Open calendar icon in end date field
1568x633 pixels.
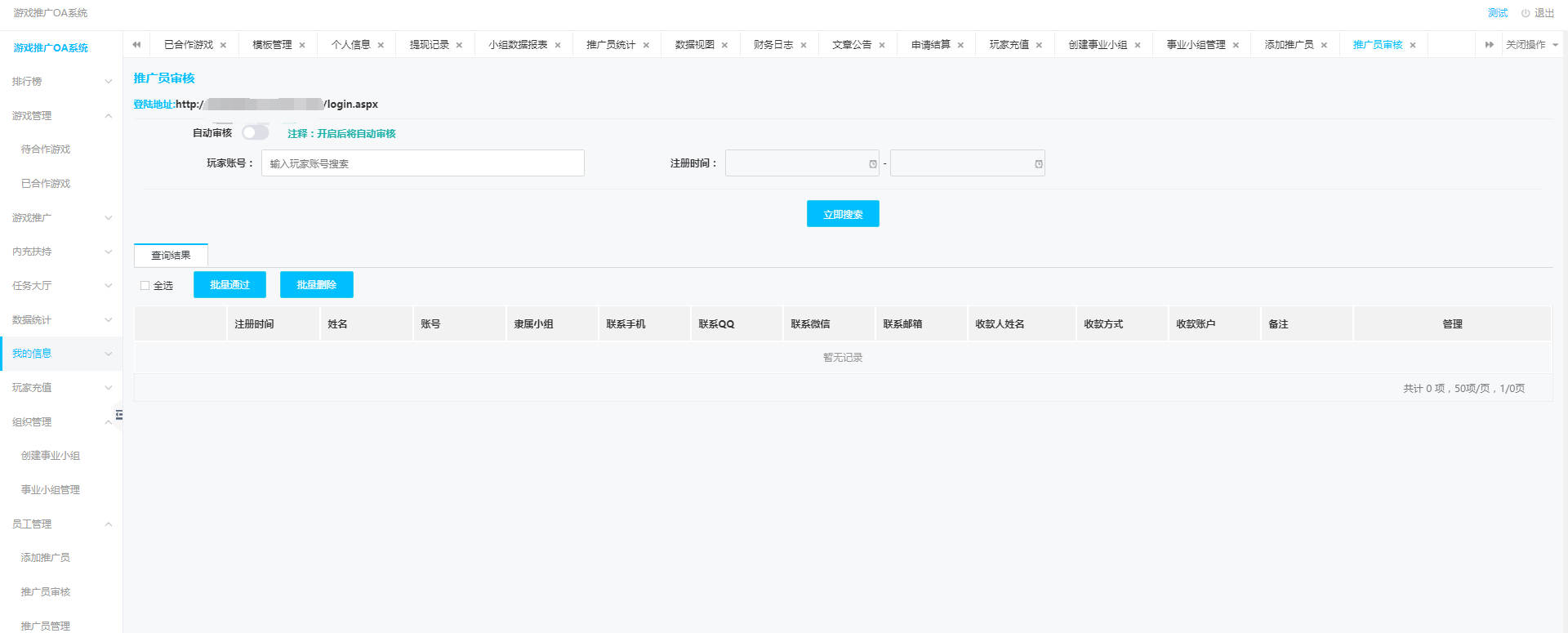pos(1038,164)
